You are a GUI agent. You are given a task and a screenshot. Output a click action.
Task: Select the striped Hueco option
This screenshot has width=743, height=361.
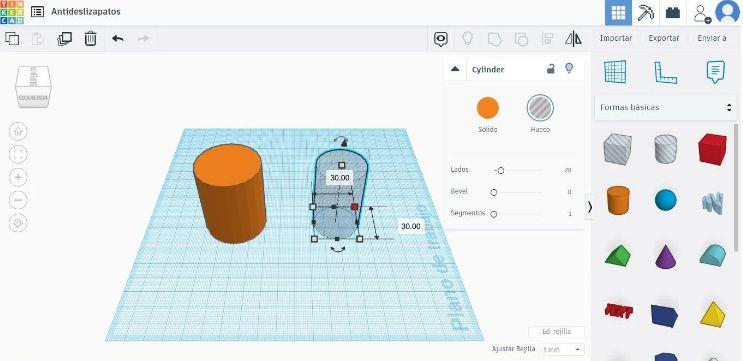(x=540, y=108)
